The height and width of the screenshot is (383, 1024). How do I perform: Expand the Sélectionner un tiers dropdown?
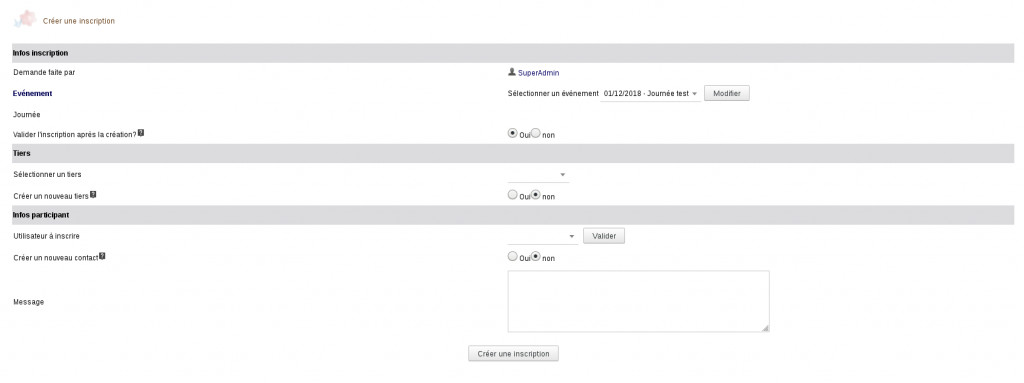538,175
